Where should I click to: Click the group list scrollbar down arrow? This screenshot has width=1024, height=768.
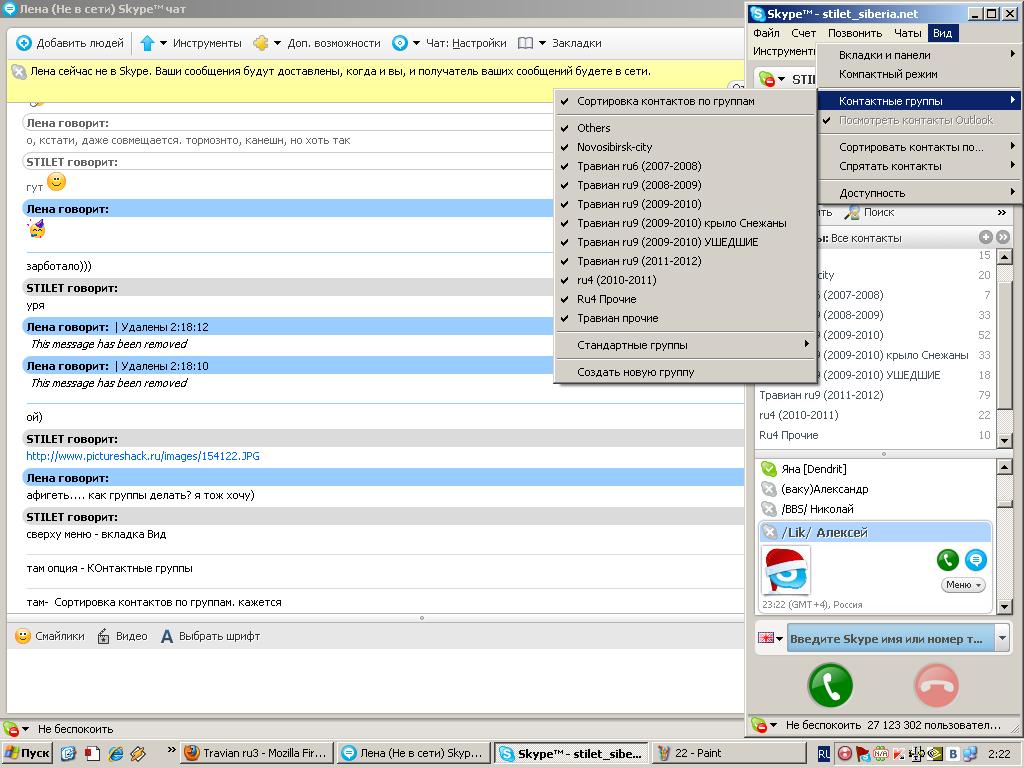1004,440
